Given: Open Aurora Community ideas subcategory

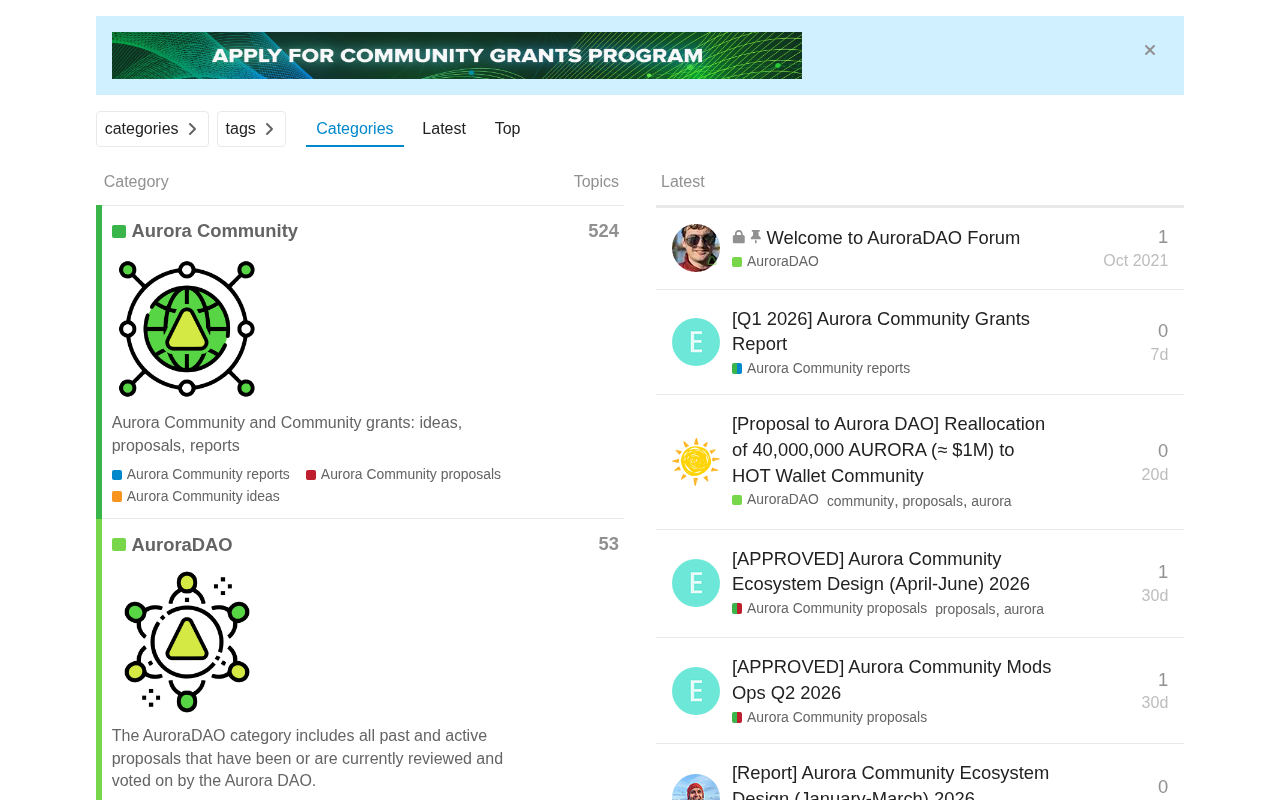Looking at the screenshot, I should (203, 497).
